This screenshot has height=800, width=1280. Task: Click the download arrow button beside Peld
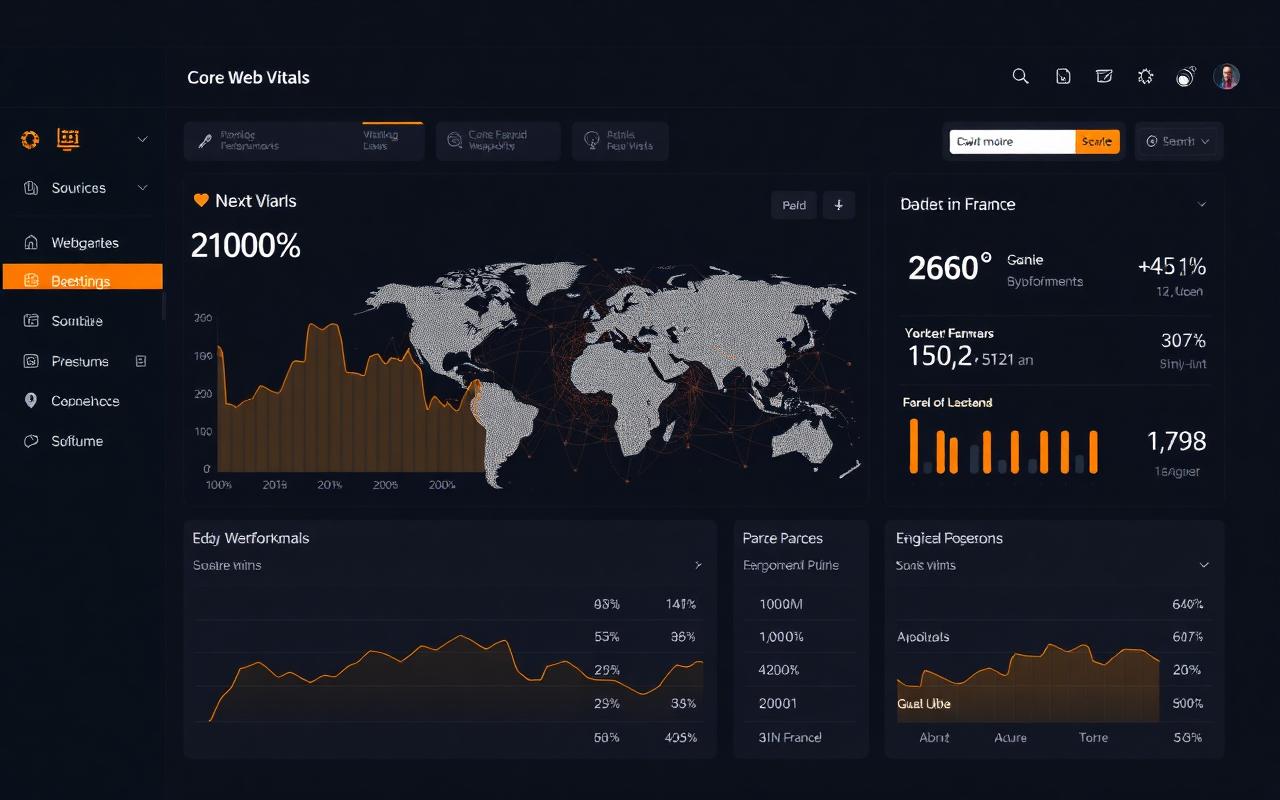(x=838, y=205)
